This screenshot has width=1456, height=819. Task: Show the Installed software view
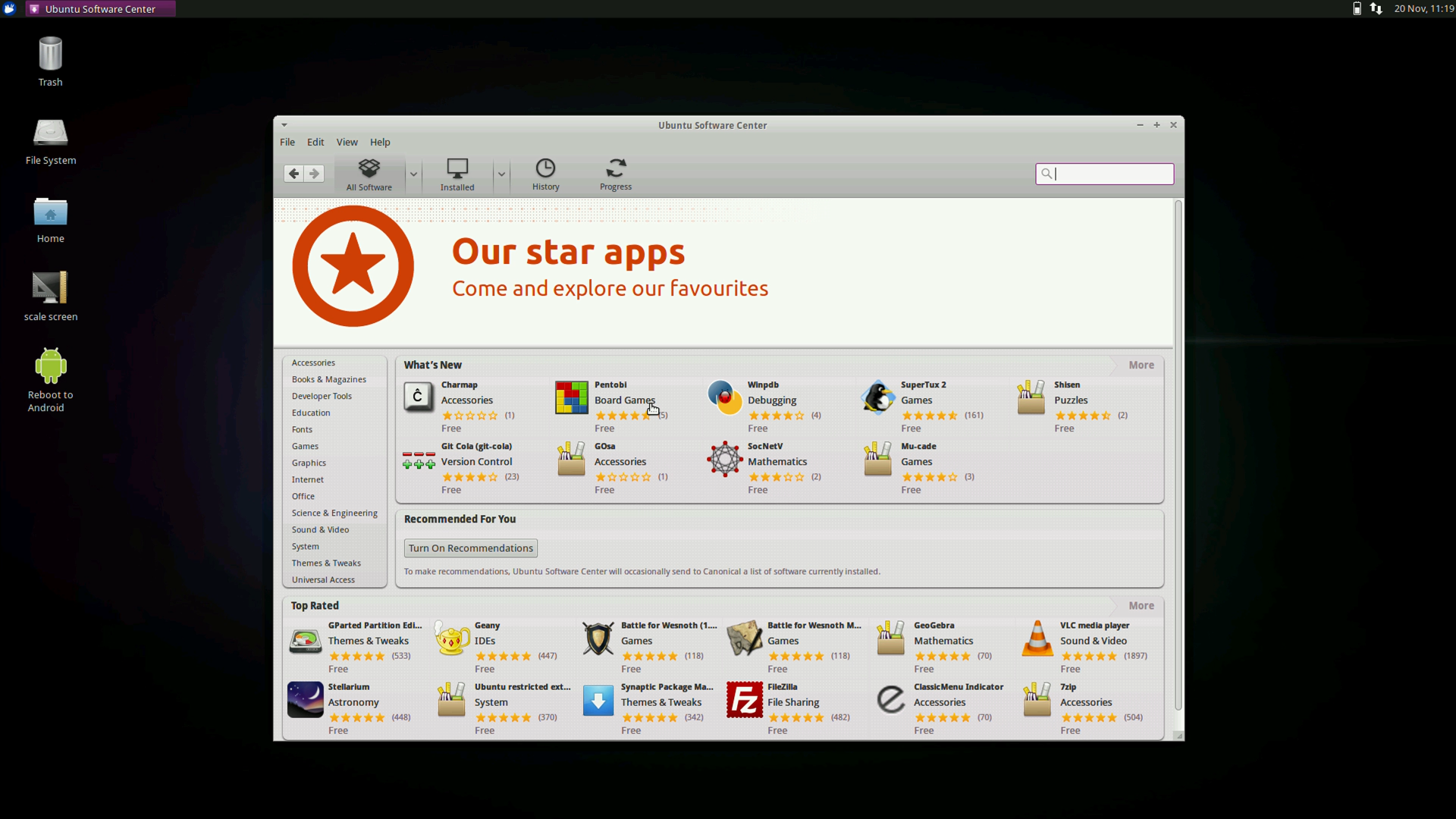click(457, 174)
